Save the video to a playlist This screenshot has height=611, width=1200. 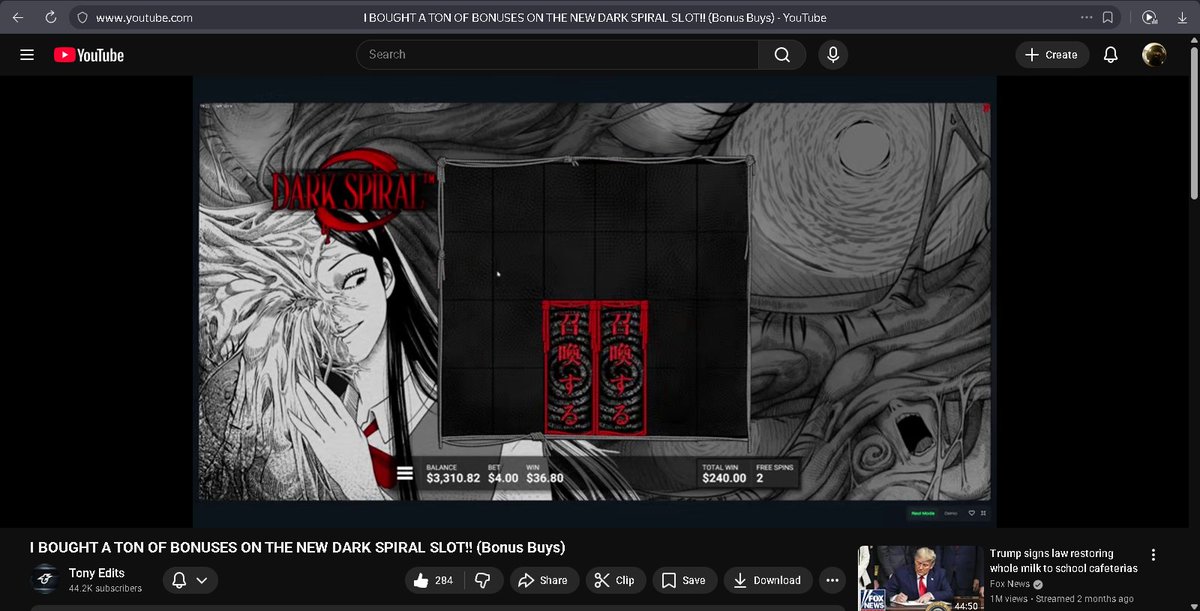click(x=683, y=580)
